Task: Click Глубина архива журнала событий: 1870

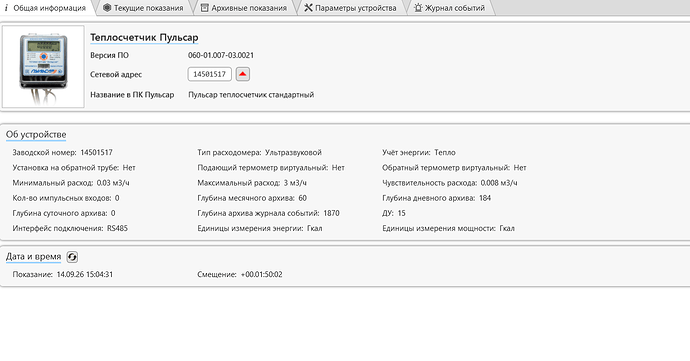Action: [x=268, y=213]
